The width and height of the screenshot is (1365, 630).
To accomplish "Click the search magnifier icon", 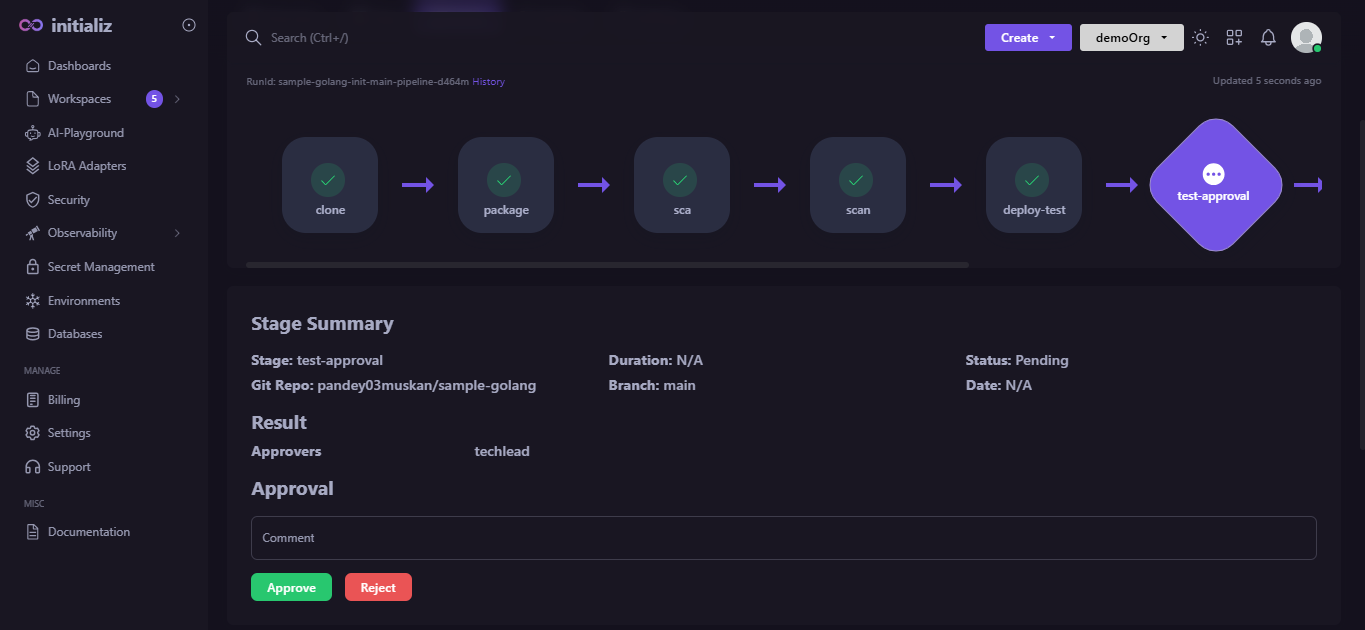I will [253, 37].
